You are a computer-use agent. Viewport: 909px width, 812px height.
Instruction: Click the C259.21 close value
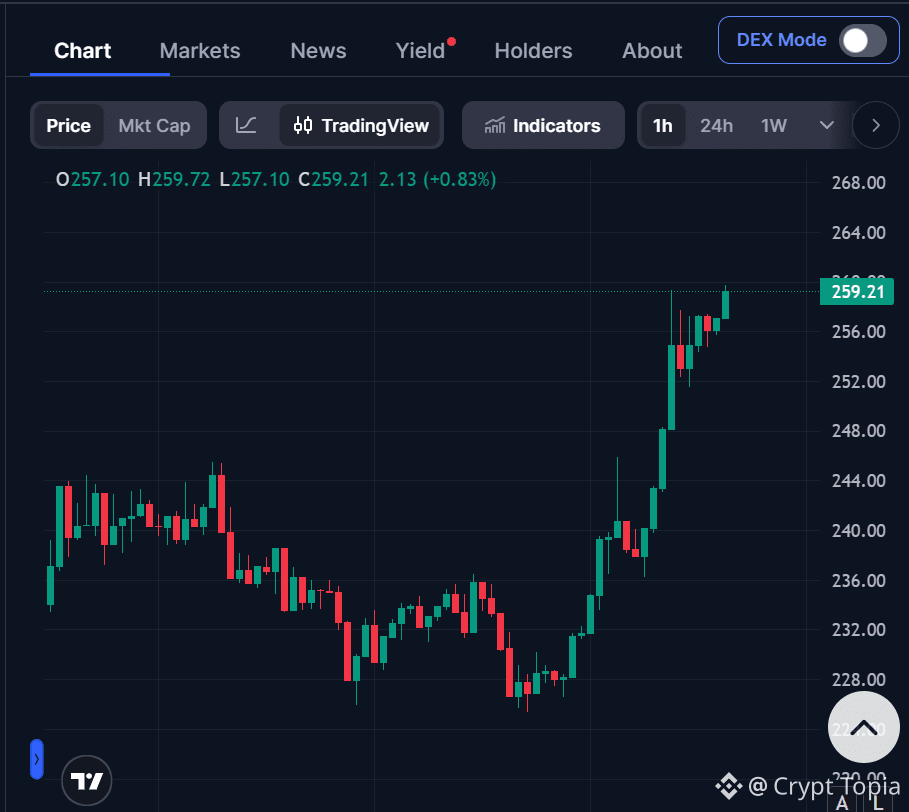(x=333, y=180)
